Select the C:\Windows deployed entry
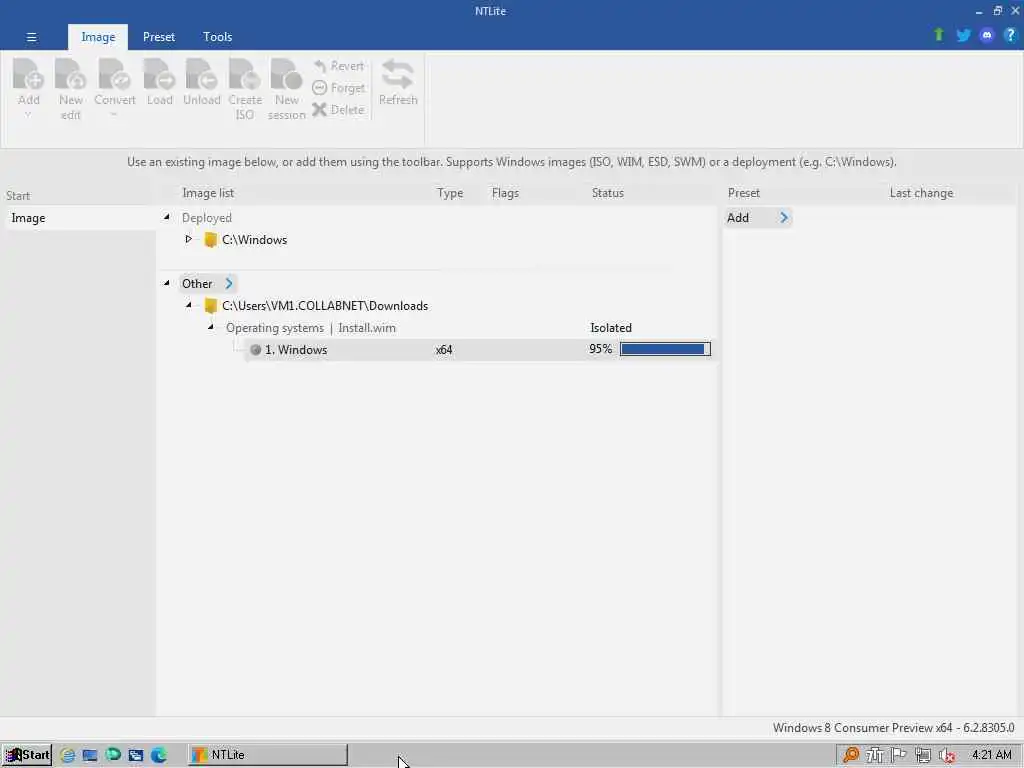This screenshot has width=1024, height=768. pyautogui.click(x=254, y=240)
